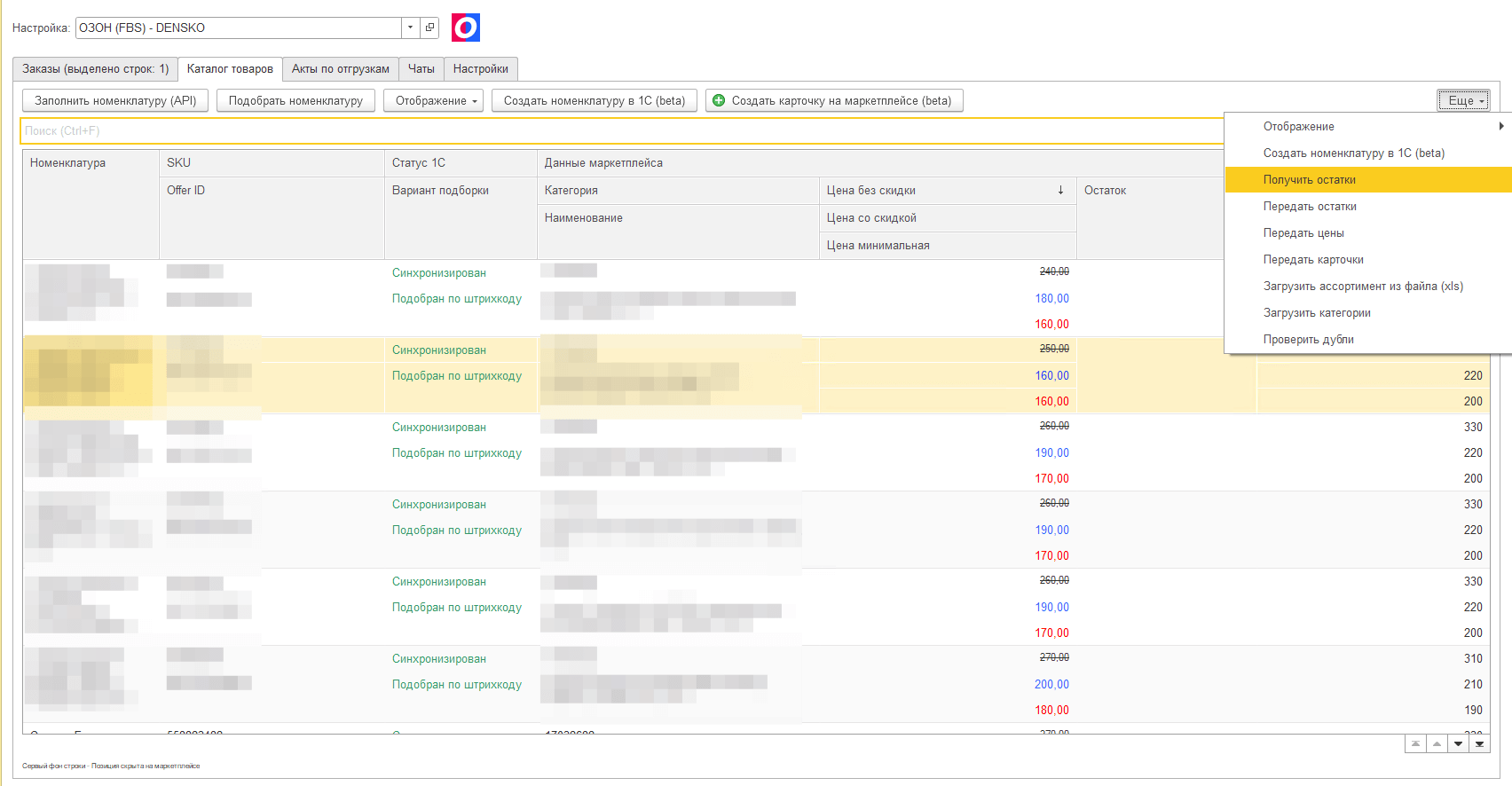Click the Наименование column header

pyautogui.click(x=678, y=232)
